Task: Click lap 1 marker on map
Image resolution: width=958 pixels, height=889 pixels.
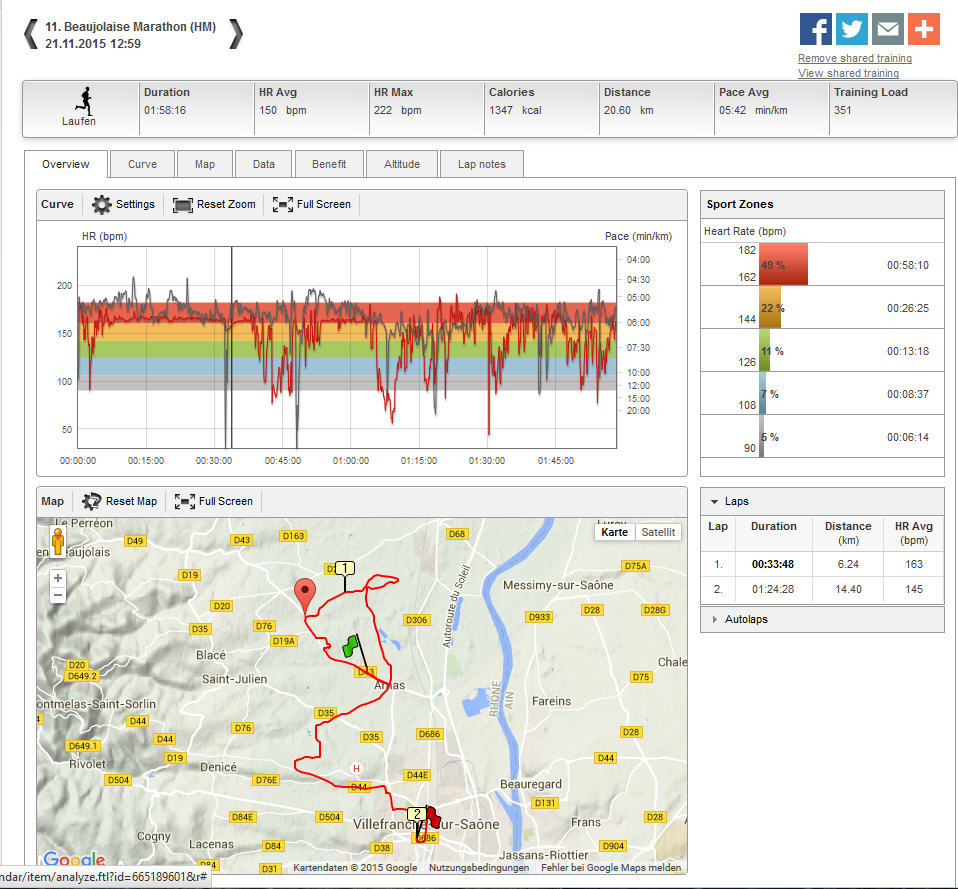Action: [345, 568]
